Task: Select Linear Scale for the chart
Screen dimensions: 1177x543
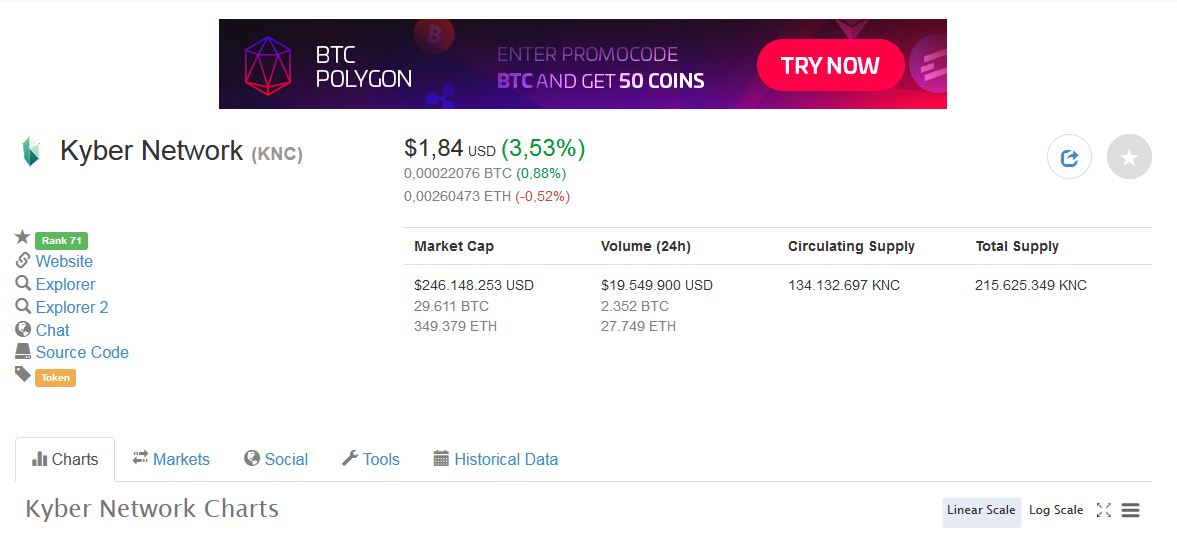Action: click(x=981, y=510)
